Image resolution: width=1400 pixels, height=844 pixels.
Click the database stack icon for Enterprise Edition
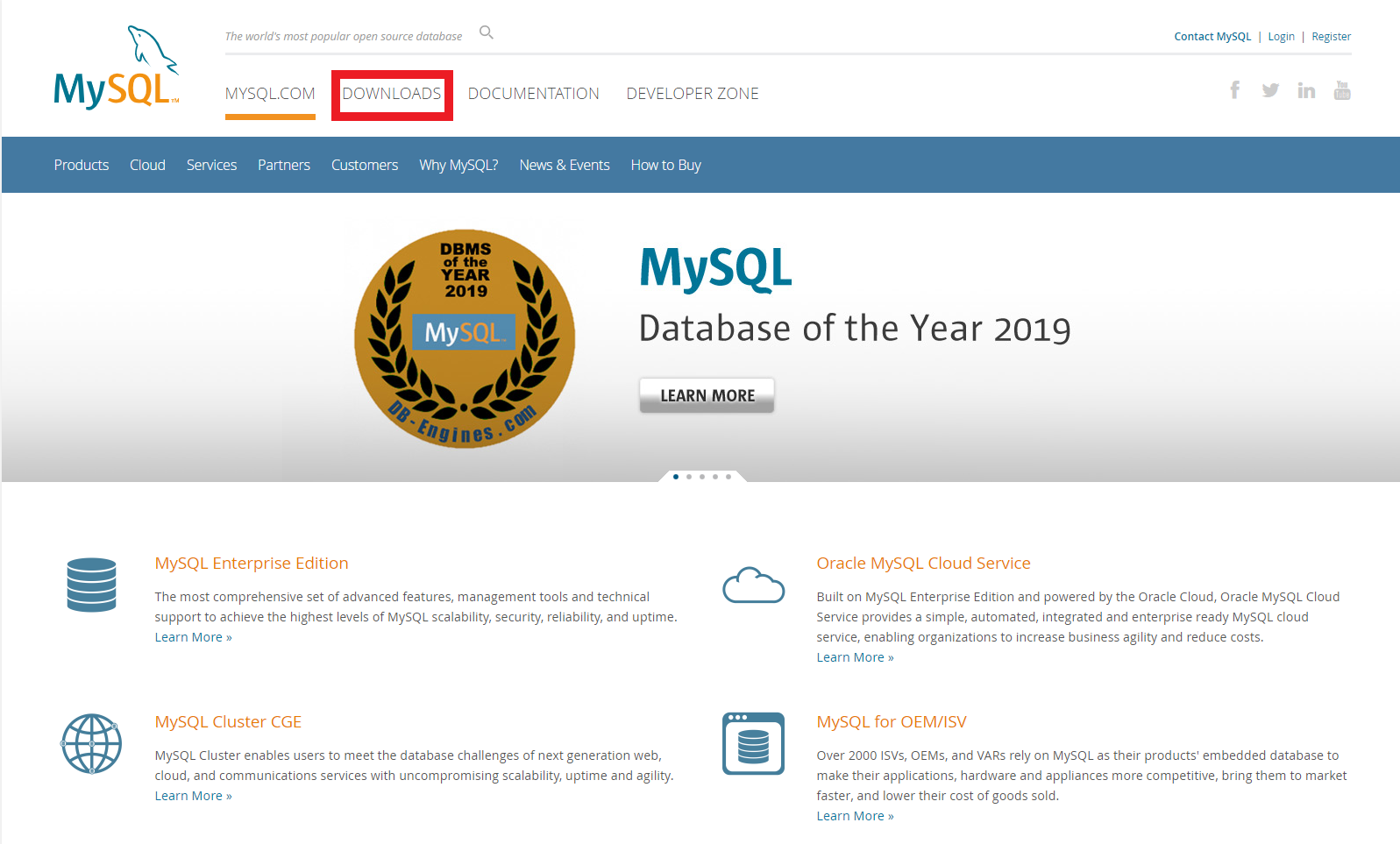91,585
